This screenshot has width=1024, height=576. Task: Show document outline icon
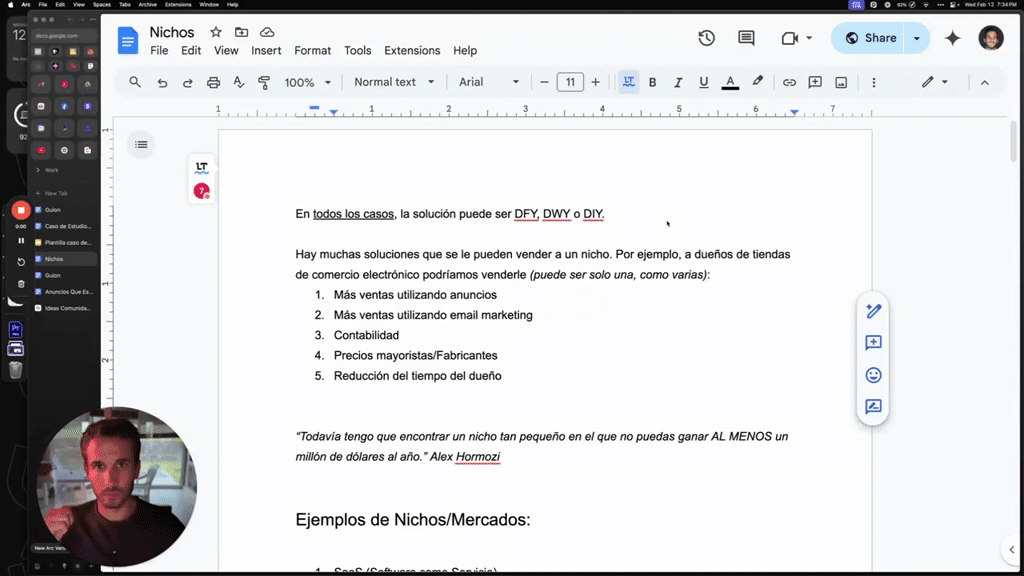coord(141,144)
